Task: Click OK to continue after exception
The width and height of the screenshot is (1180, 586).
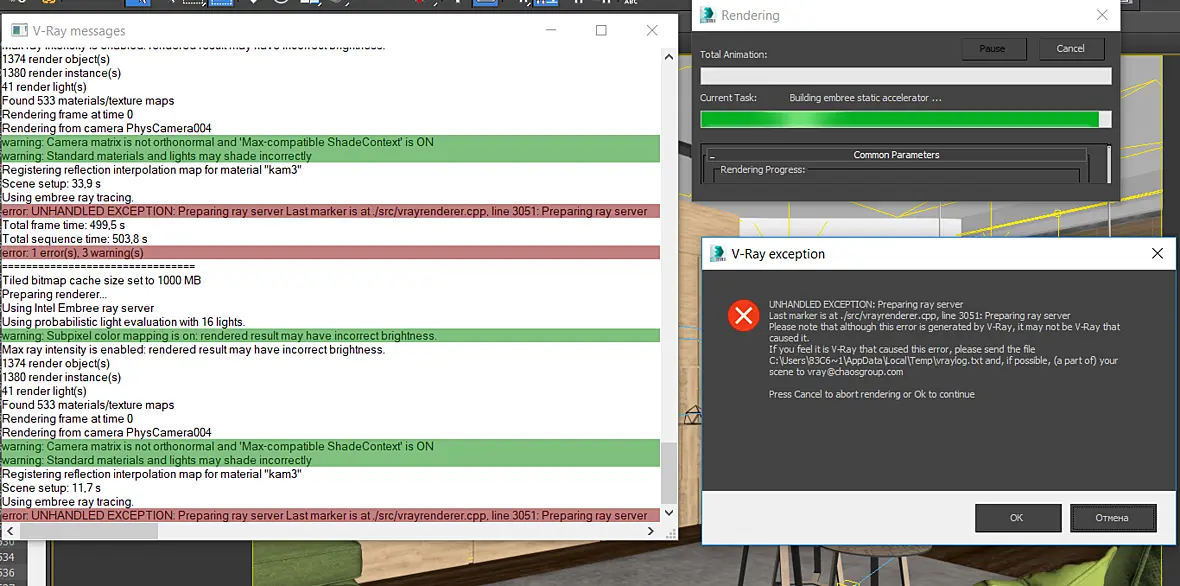Action: [1017, 518]
